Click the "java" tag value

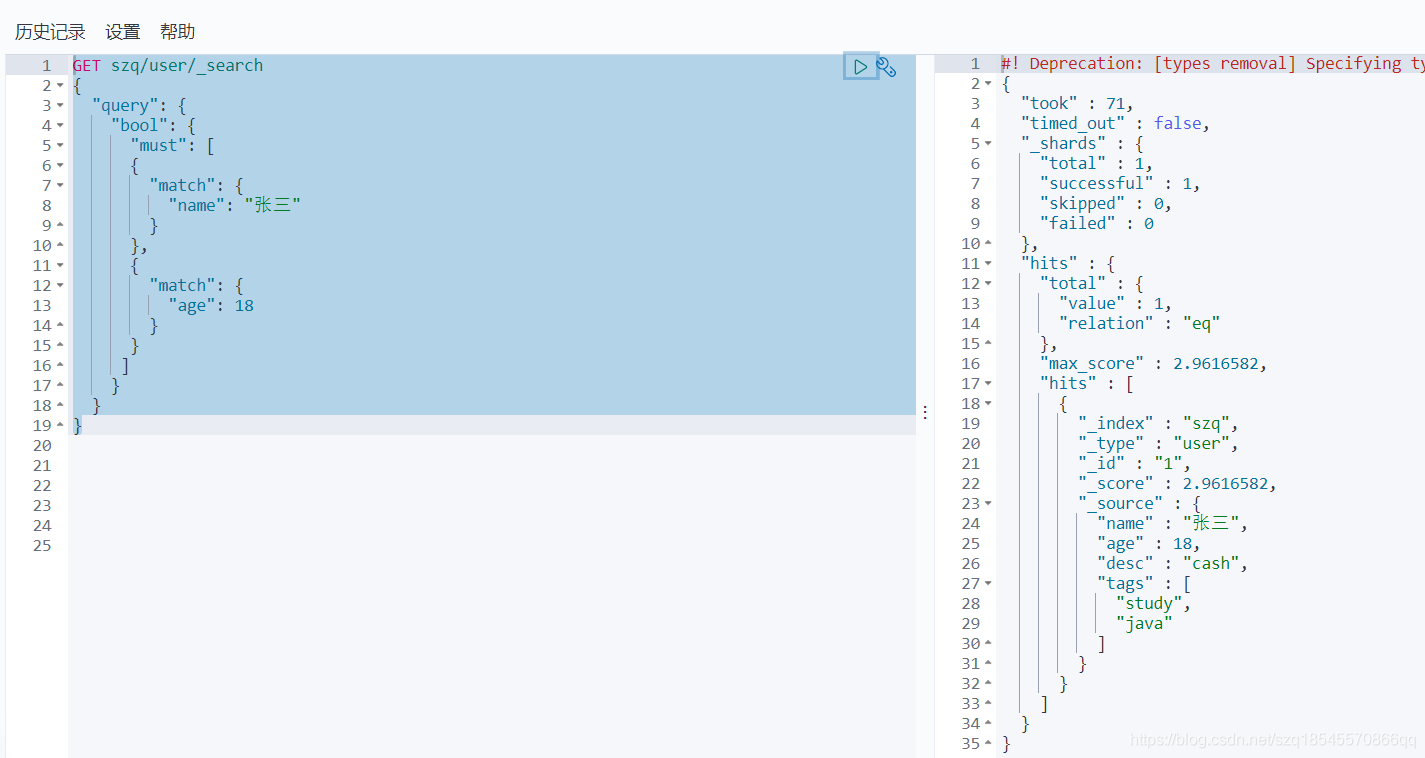(x=1144, y=624)
